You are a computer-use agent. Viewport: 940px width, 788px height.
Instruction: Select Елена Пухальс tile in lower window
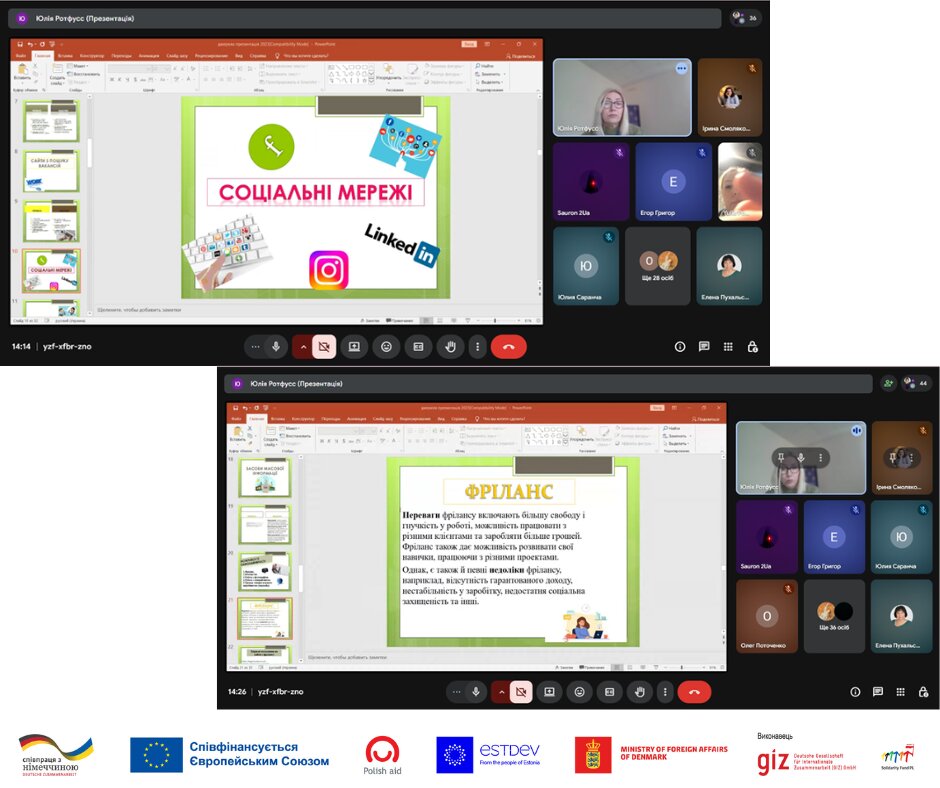(x=901, y=616)
